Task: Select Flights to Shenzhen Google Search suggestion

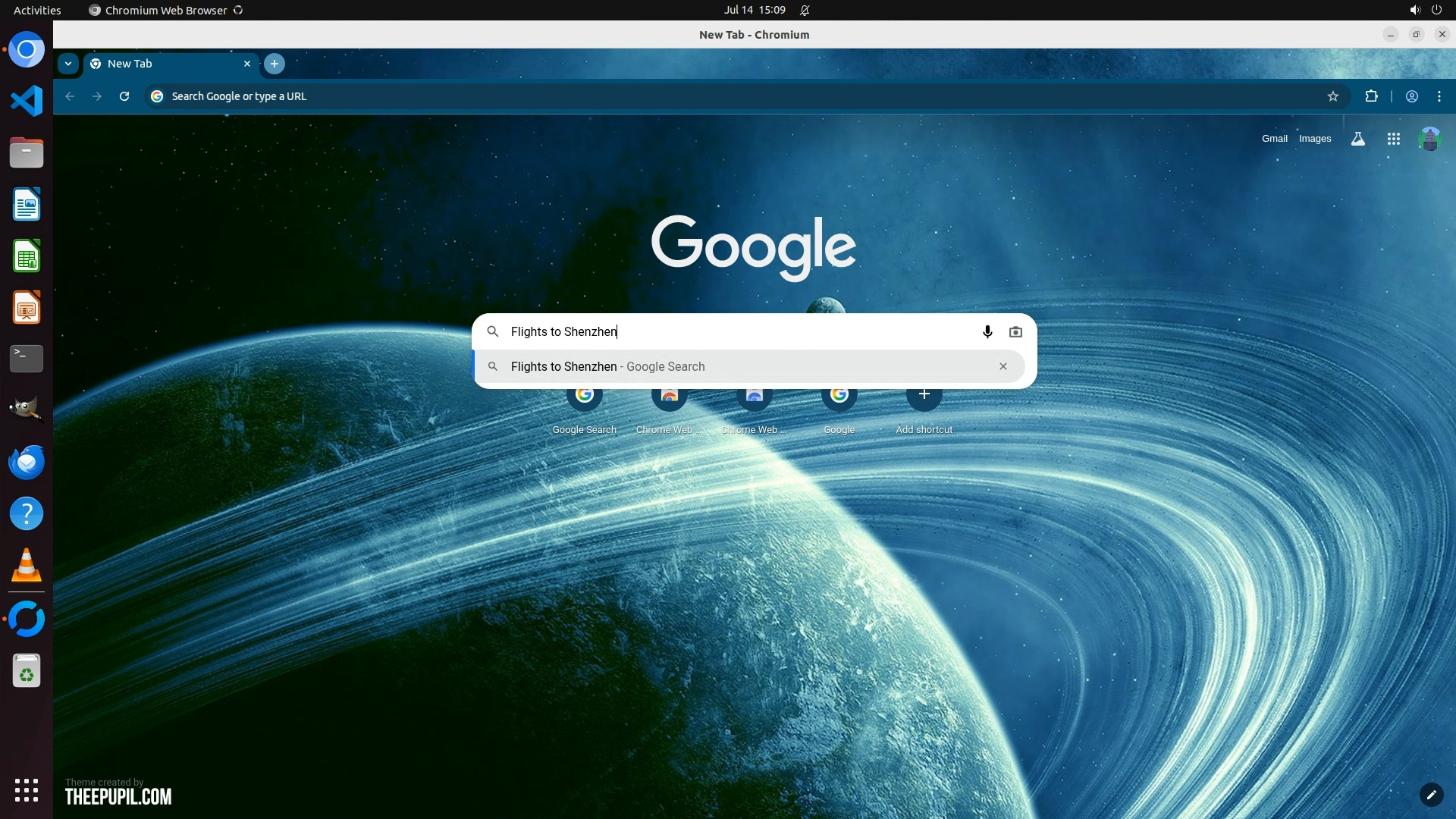Action: 607,366
